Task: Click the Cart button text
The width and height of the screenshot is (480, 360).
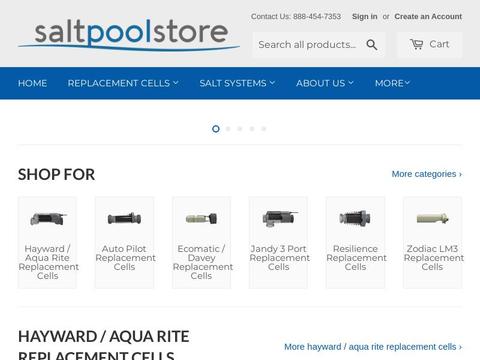Action: click(439, 44)
